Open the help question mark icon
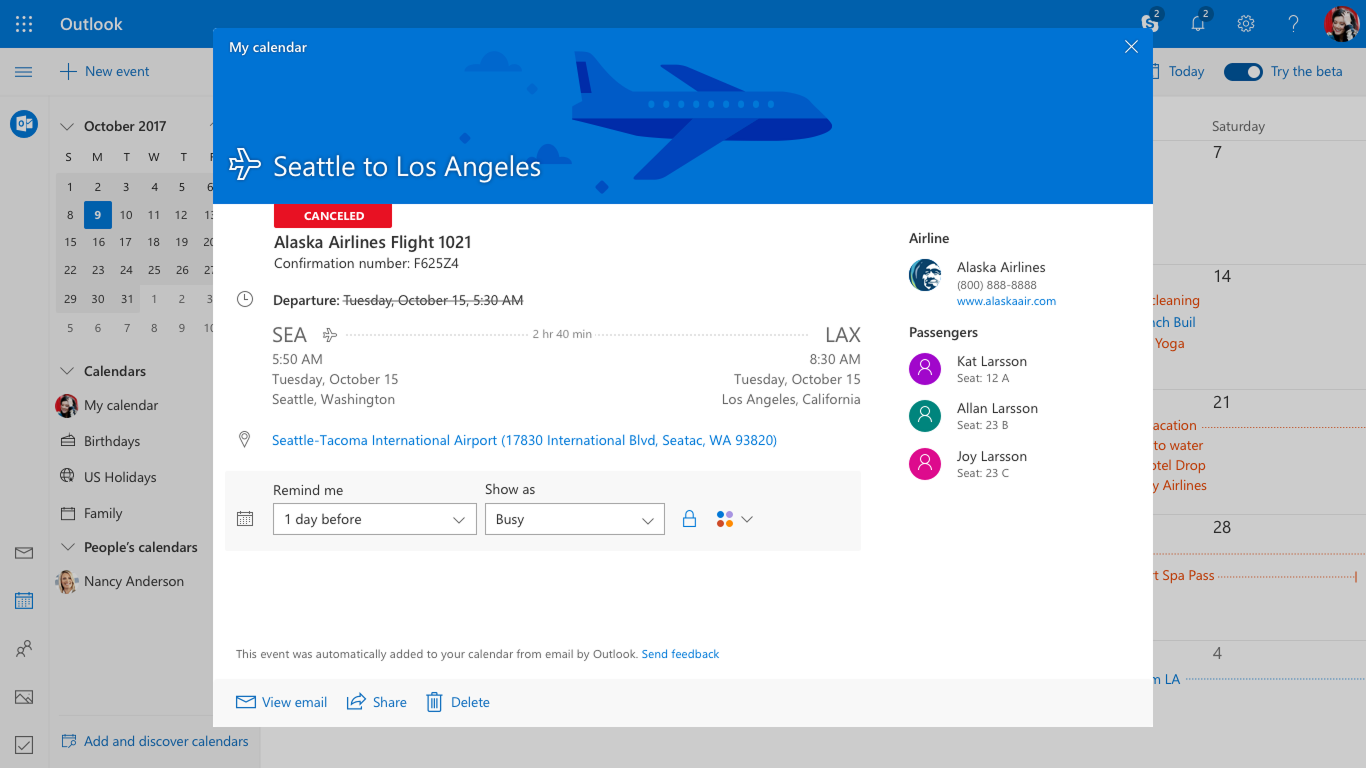This screenshot has width=1366, height=768. click(x=1293, y=24)
